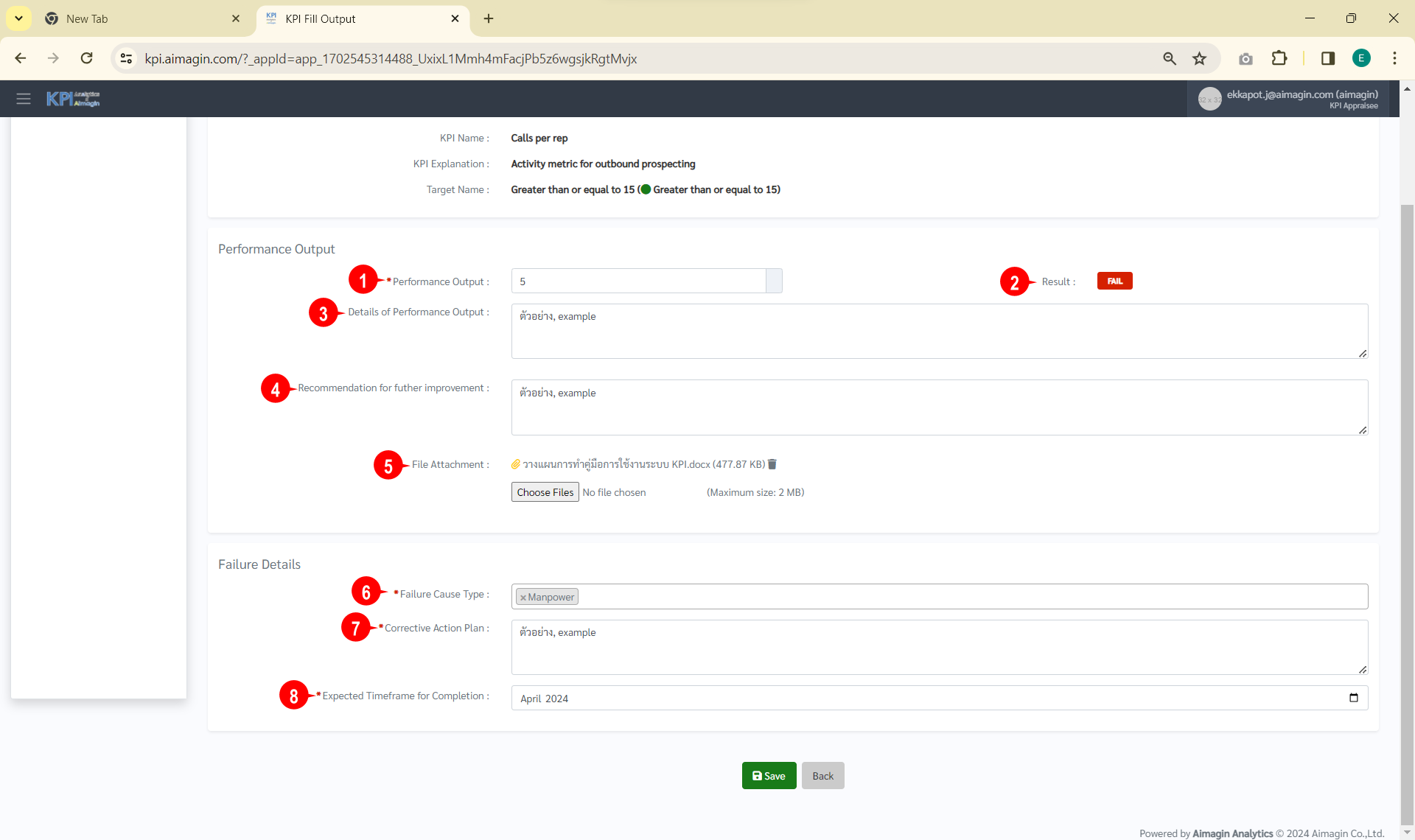This screenshot has width=1415, height=840.
Task: Save the KPI output form
Action: (x=769, y=776)
